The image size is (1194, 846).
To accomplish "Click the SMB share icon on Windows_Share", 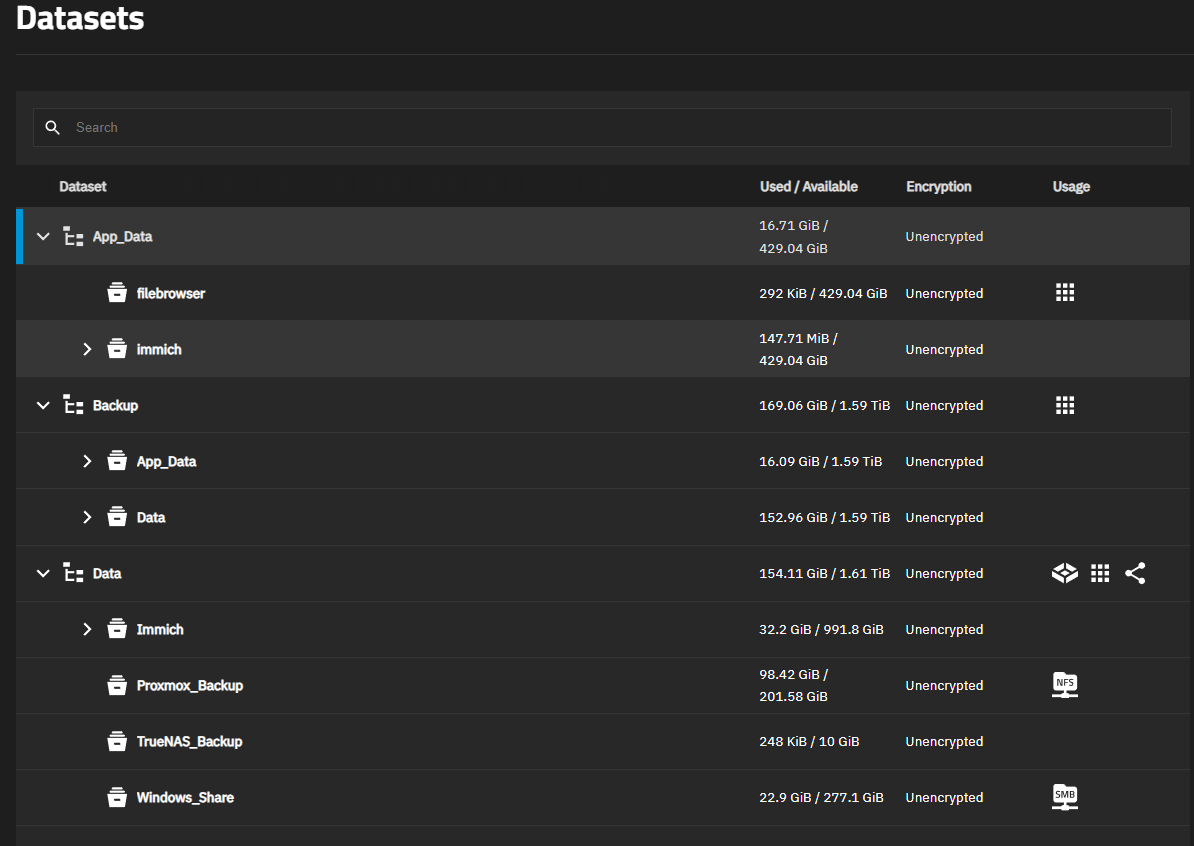I will (x=1065, y=797).
